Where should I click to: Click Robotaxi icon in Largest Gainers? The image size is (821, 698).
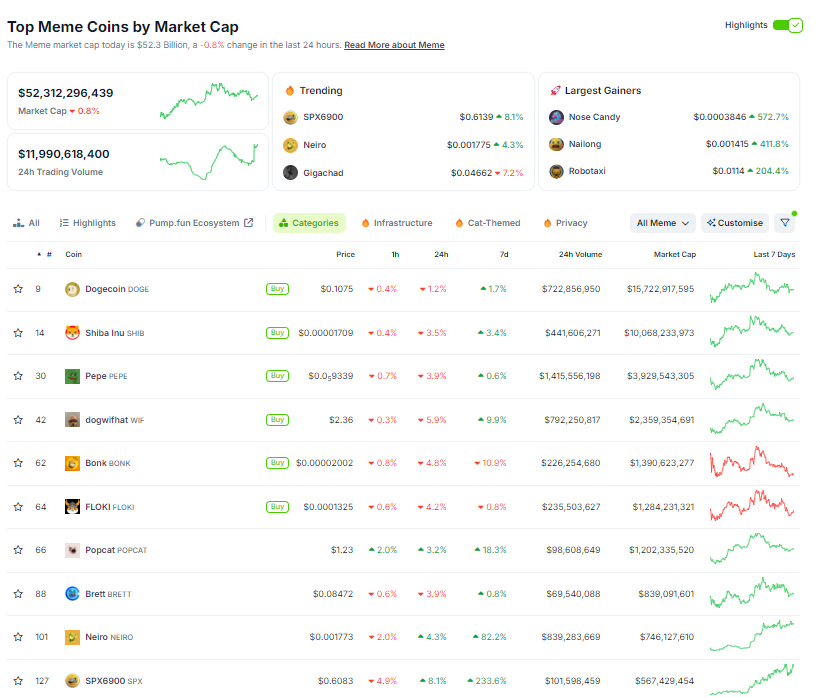click(x=556, y=171)
